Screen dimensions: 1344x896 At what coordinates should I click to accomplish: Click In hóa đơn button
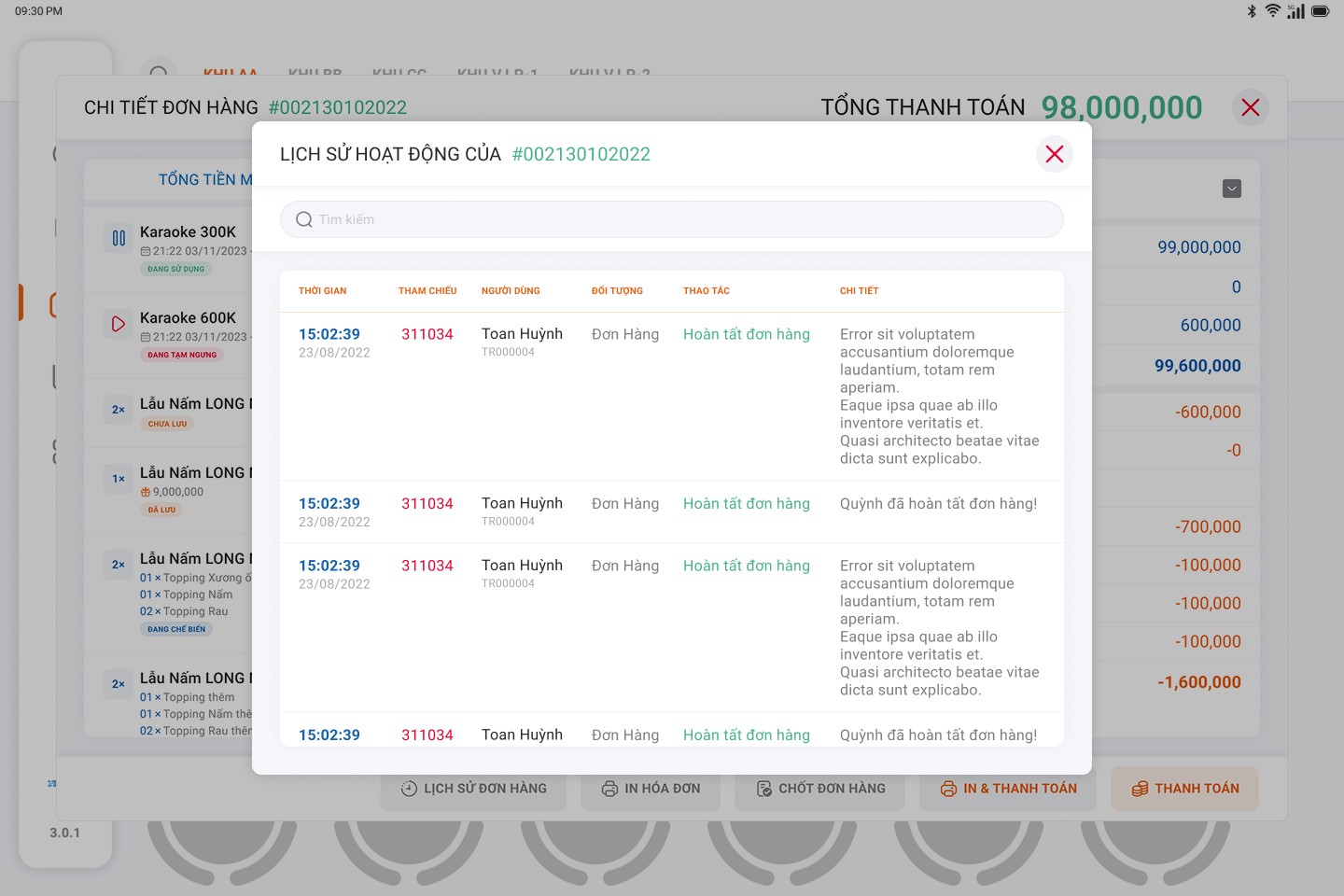(x=651, y=789)
